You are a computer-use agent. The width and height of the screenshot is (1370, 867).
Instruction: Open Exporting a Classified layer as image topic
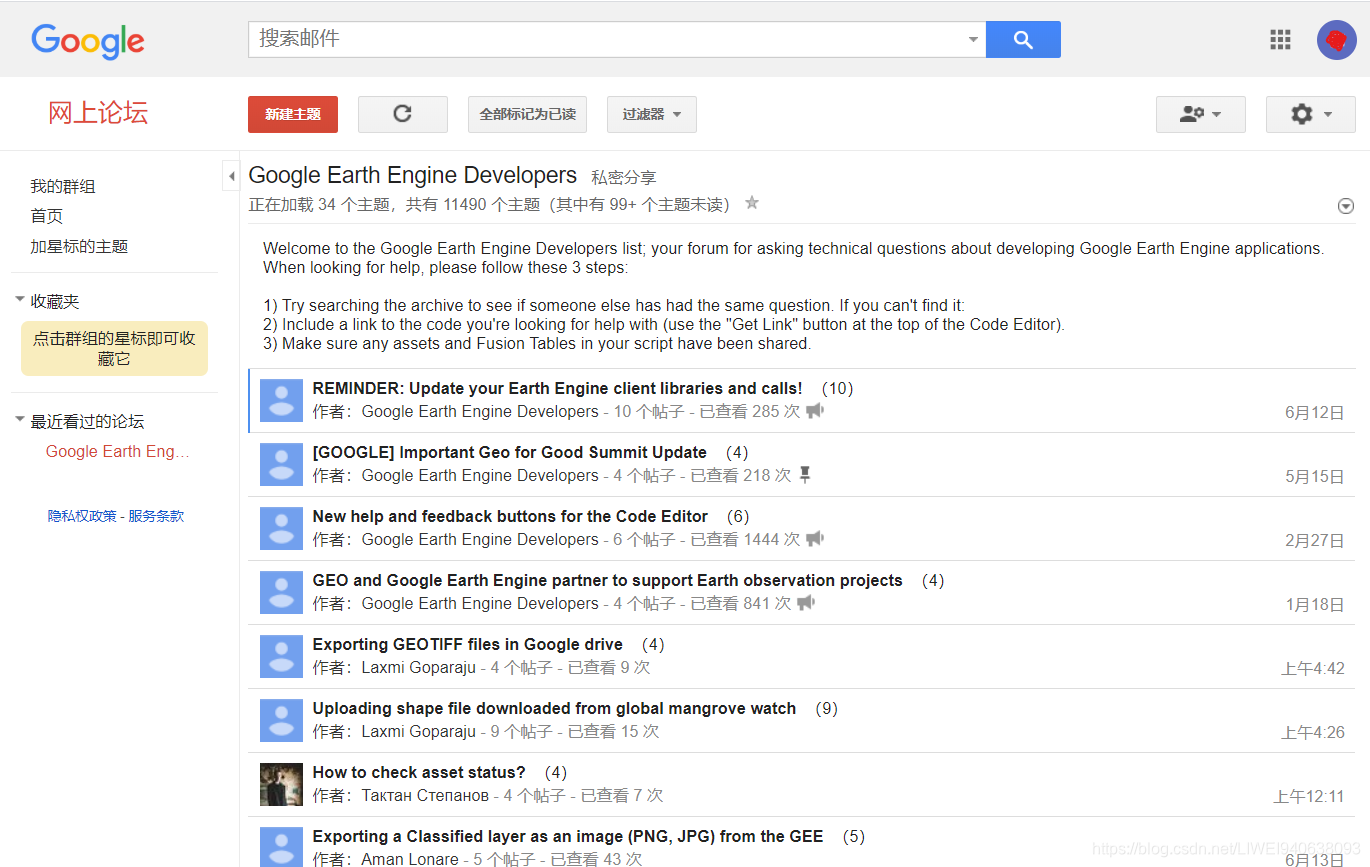[x=568, y=836]
